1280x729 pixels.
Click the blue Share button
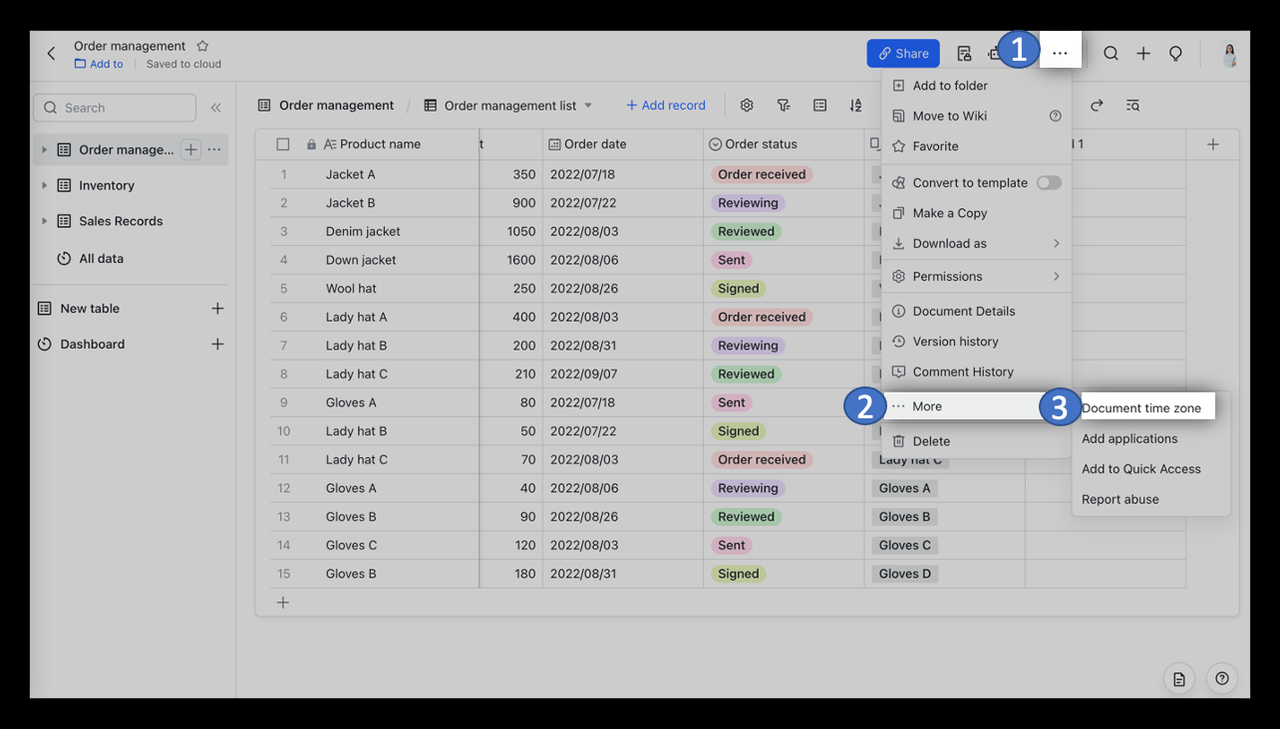click(x=903, y=54)
